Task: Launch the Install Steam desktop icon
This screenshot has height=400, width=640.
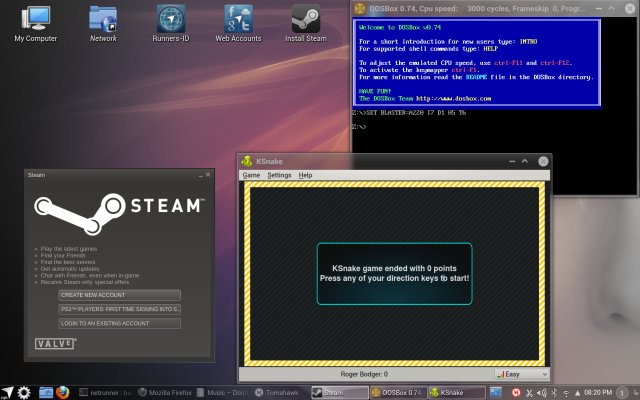Action: pos(306,18)
